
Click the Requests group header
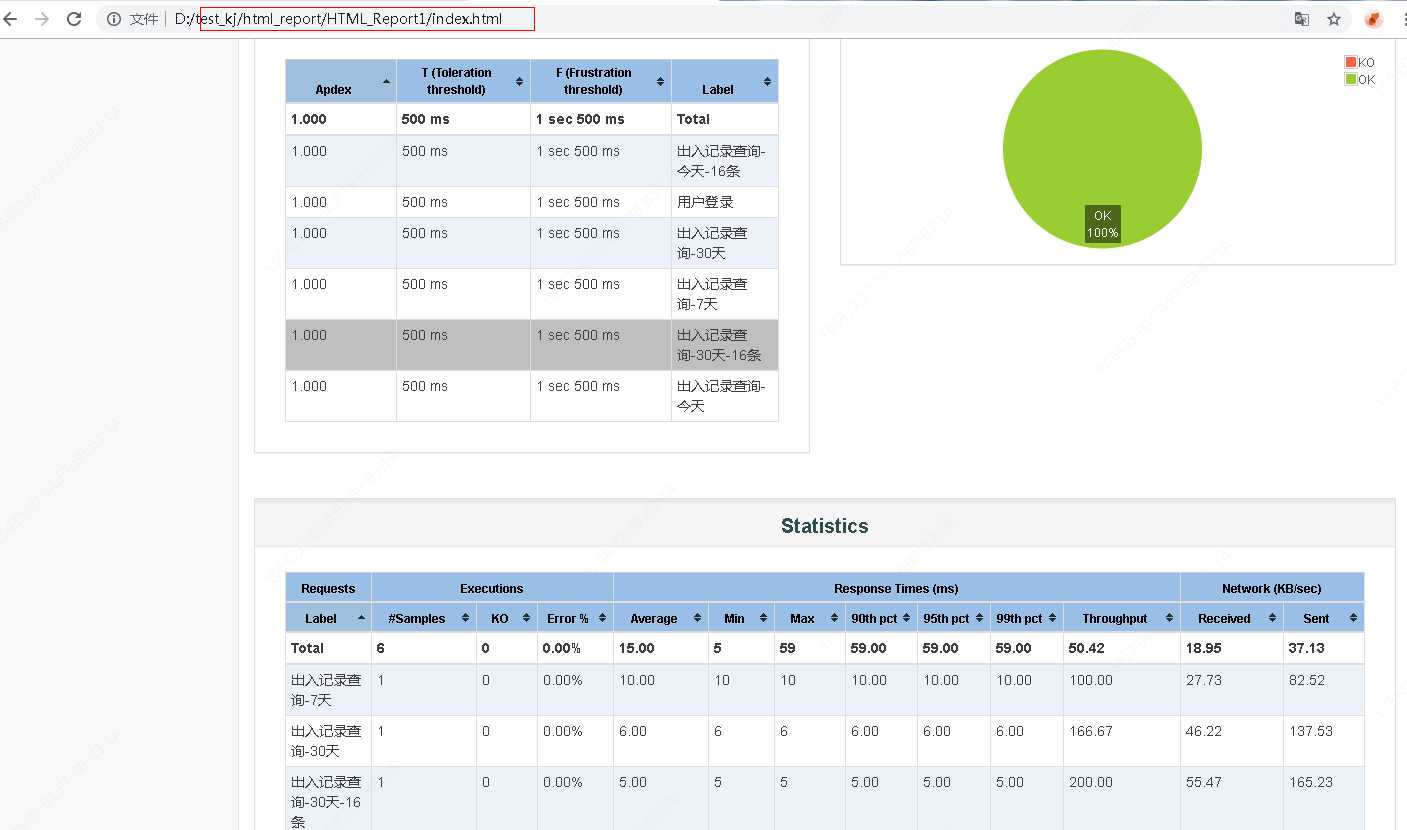point(328,588)
